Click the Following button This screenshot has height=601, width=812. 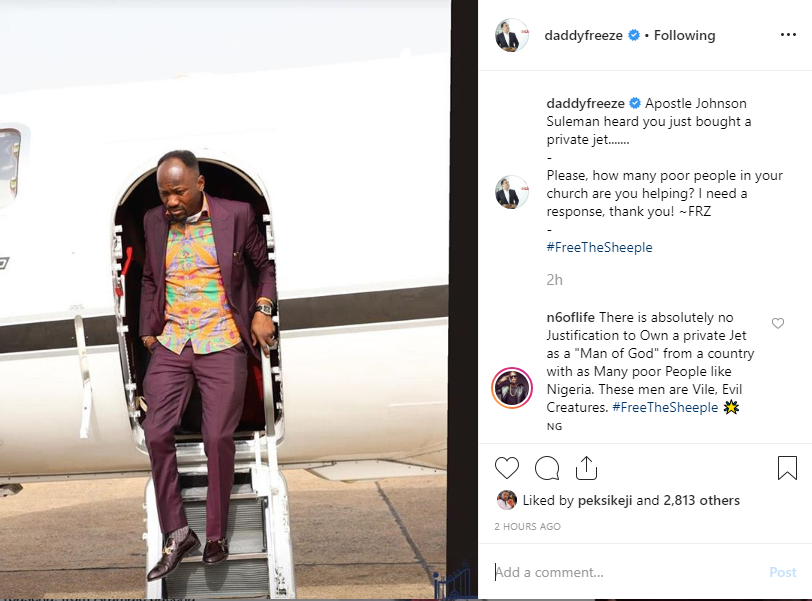click(684, 35)
